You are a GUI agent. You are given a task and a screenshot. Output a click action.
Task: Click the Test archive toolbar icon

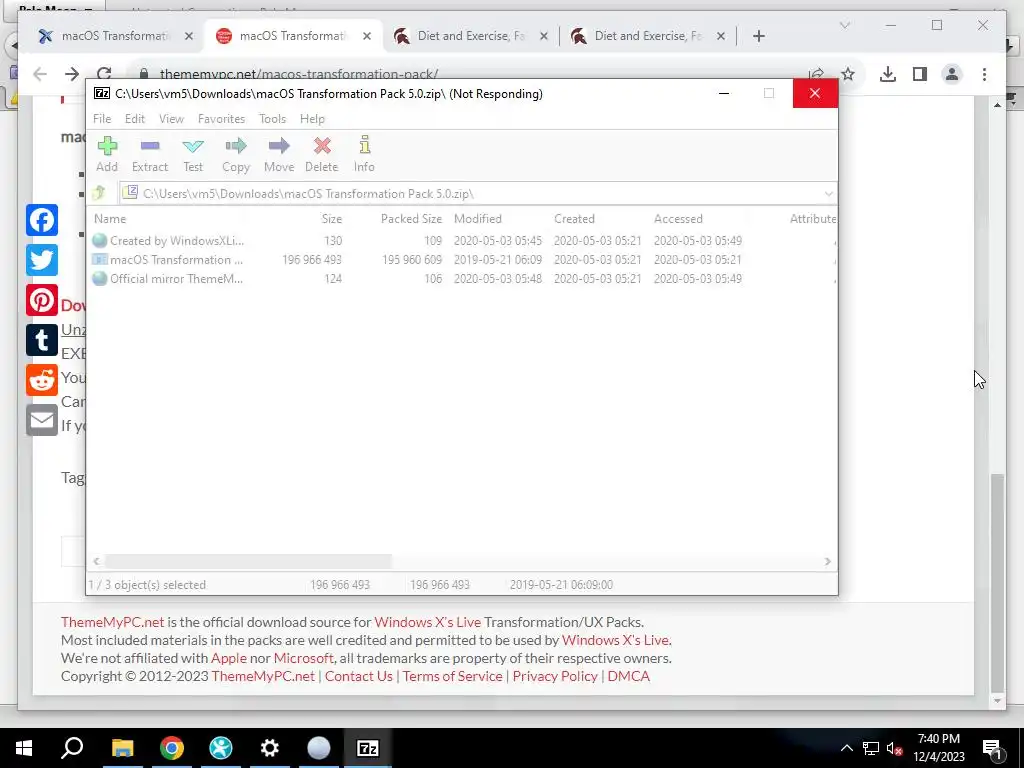[x=193, y=154]
